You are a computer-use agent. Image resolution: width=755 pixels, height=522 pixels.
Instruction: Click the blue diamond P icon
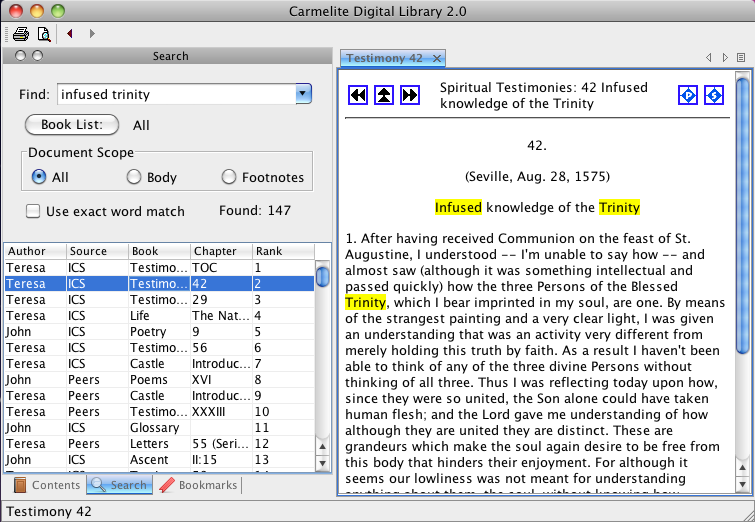688,95
